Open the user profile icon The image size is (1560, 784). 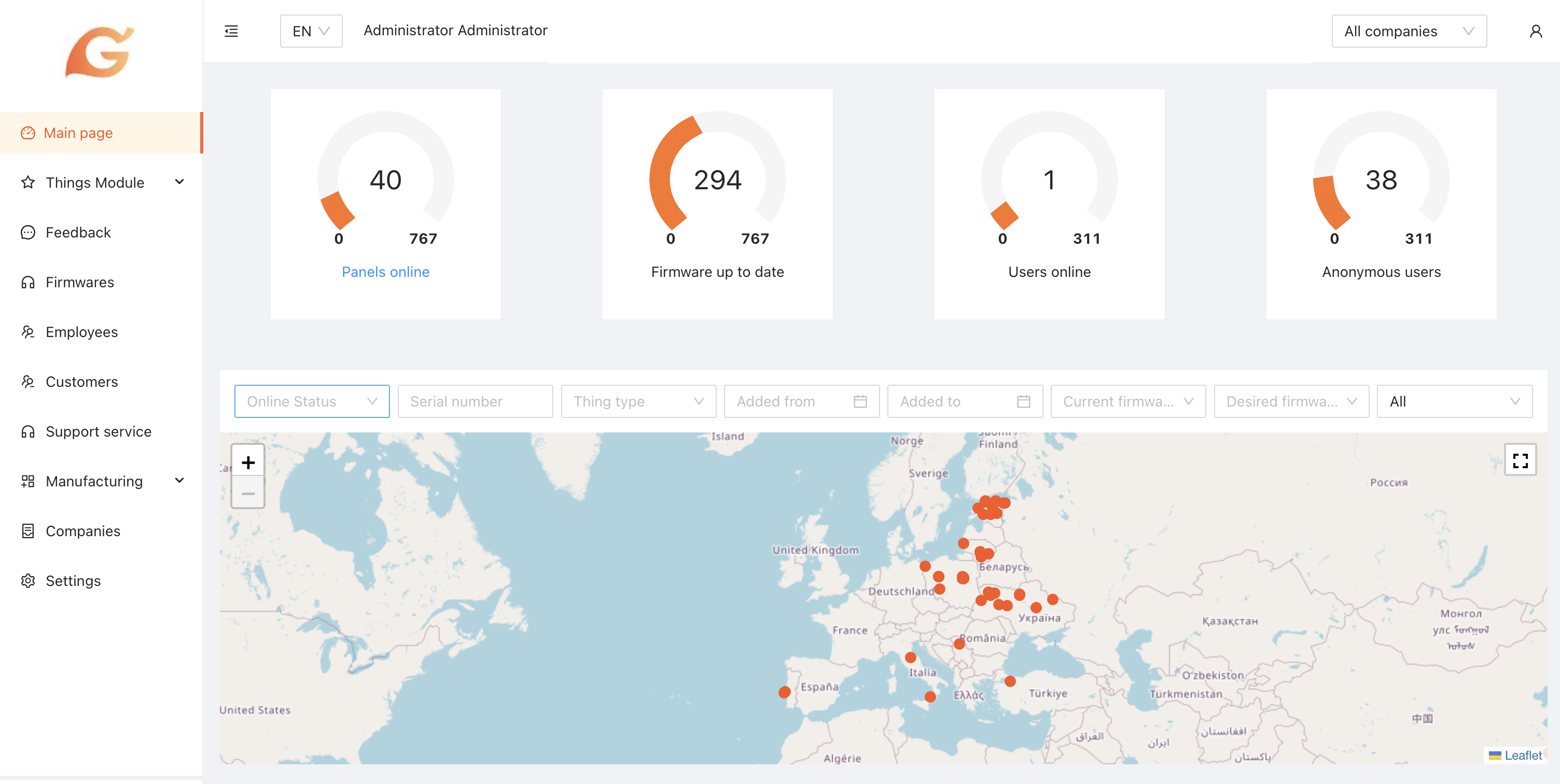tap(1535, 31)
